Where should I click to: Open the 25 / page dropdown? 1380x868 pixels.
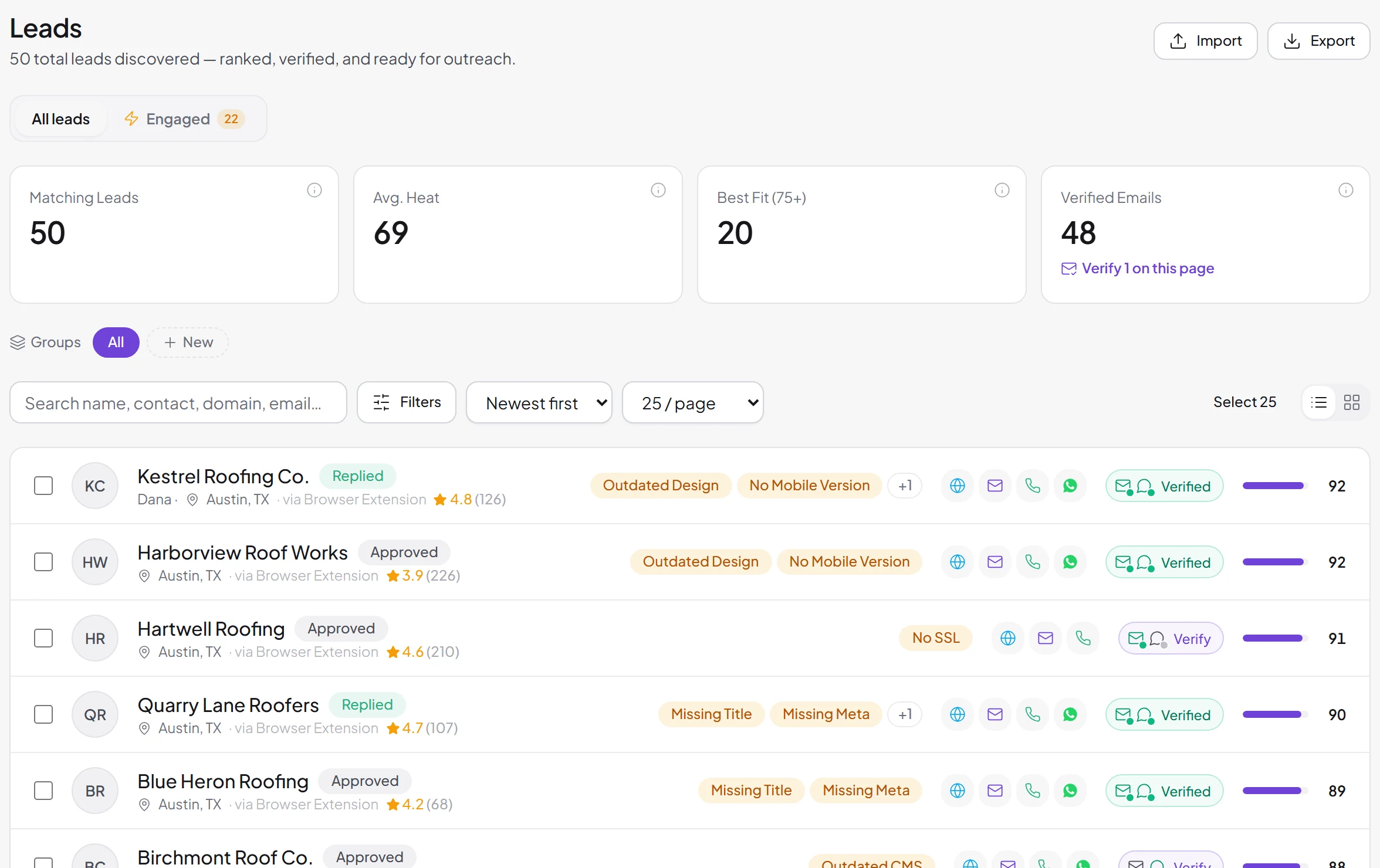(x=693, y=402)
